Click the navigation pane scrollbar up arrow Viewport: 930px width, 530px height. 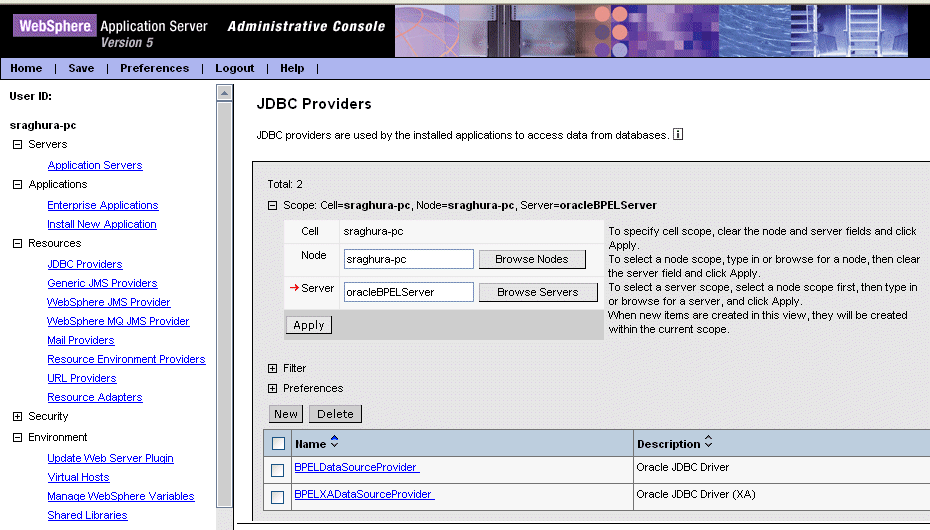[x=224, y=93]
